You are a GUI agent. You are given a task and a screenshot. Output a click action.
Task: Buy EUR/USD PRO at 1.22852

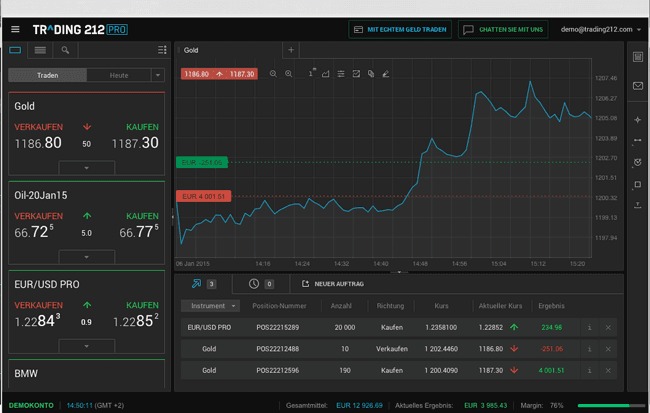pos(136,314)
